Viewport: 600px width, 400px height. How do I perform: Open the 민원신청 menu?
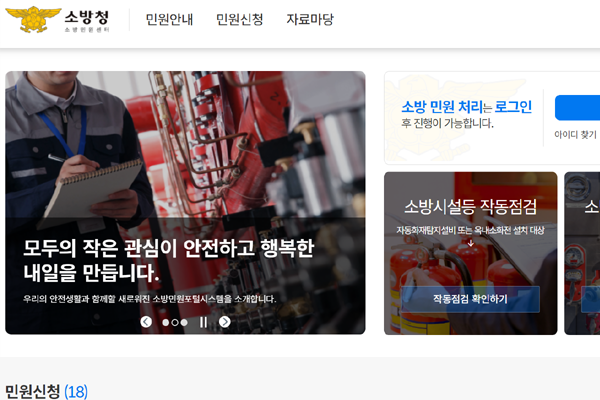pyautogui.click(x=240, y=19)
